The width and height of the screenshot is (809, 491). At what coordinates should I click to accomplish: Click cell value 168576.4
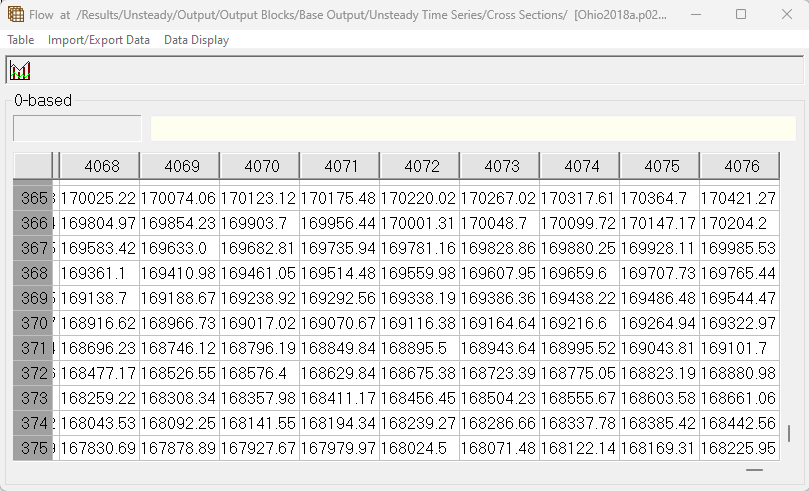(x=258, y=373)
